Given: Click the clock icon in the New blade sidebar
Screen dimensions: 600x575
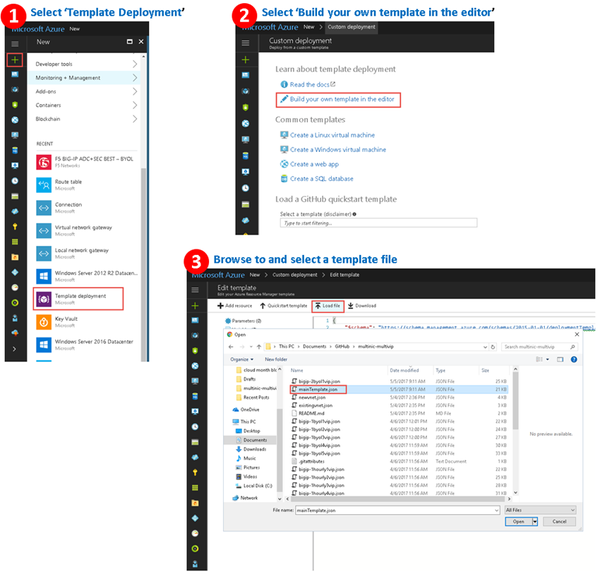Looking at the screenshot, I should tap(15, 181).
